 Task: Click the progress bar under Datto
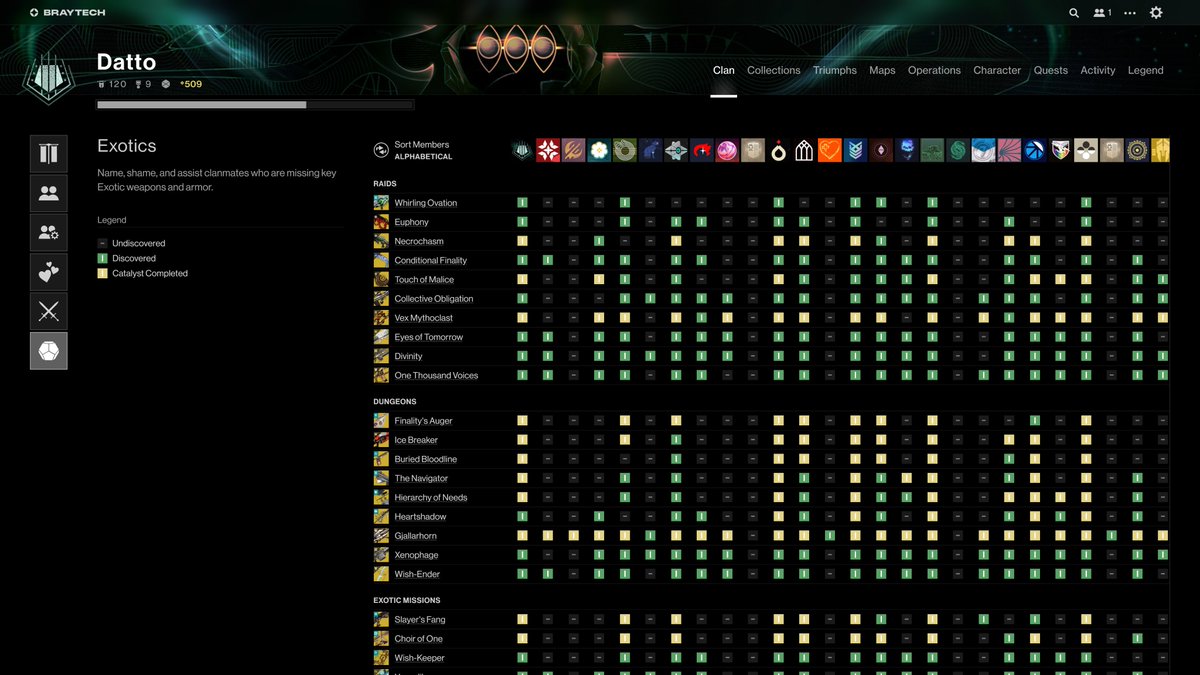click(255, 104)
